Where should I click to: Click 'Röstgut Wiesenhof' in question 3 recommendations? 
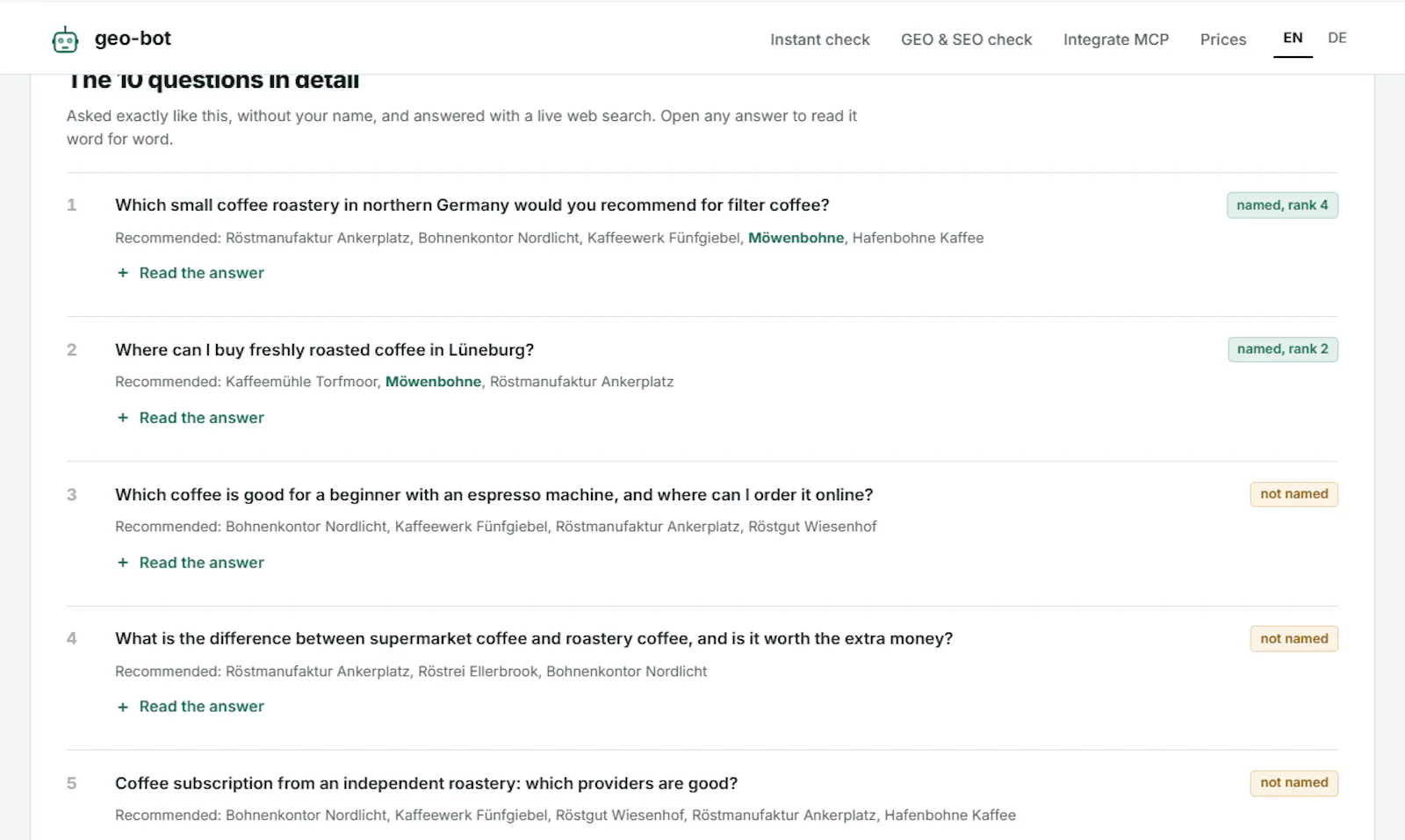pyautogui.click(x=812, y=527)
